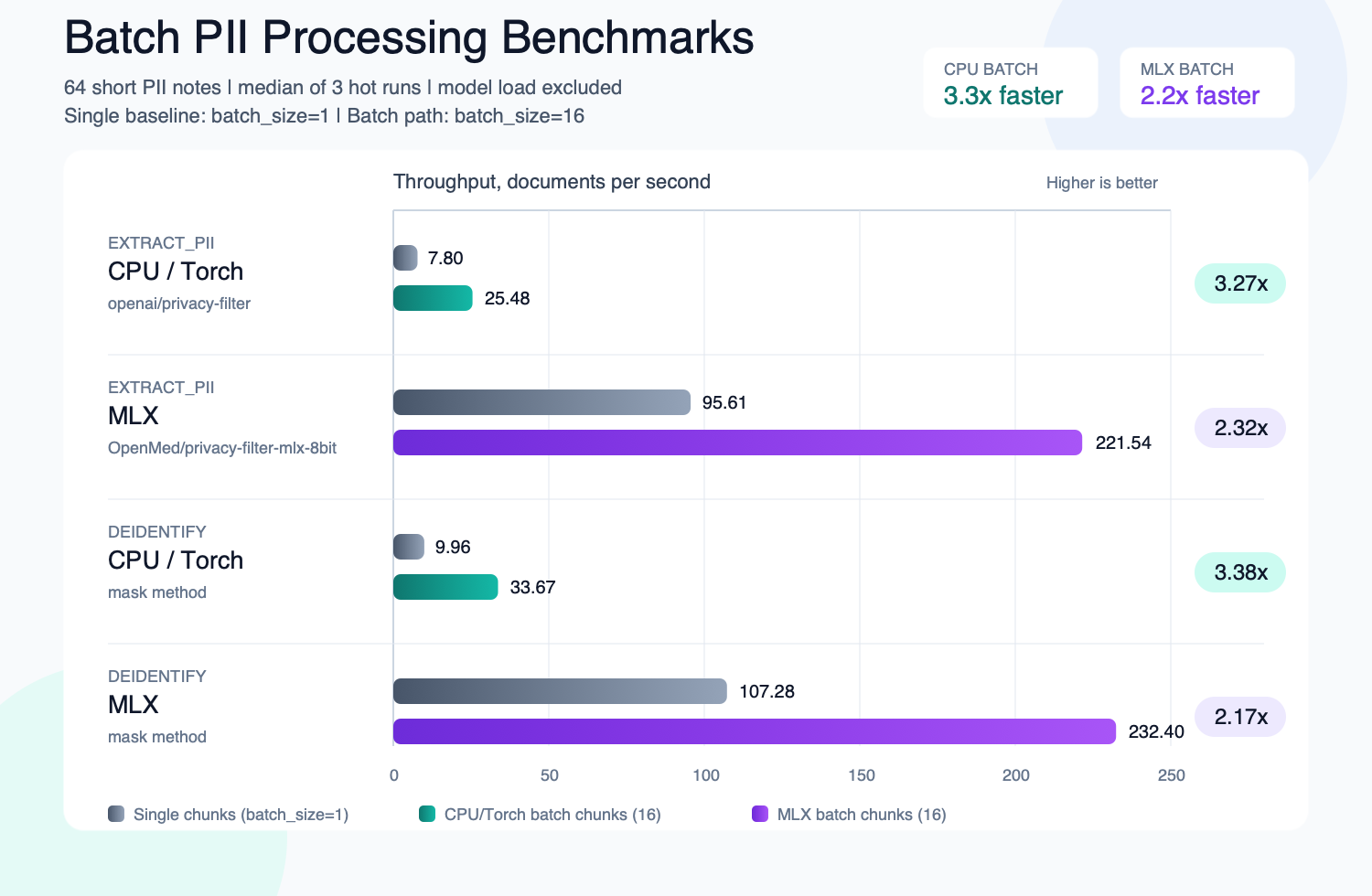Select the CPU BATCH 3.3x faster card
Viewport: 1372px width, 896px height.
1011,82
